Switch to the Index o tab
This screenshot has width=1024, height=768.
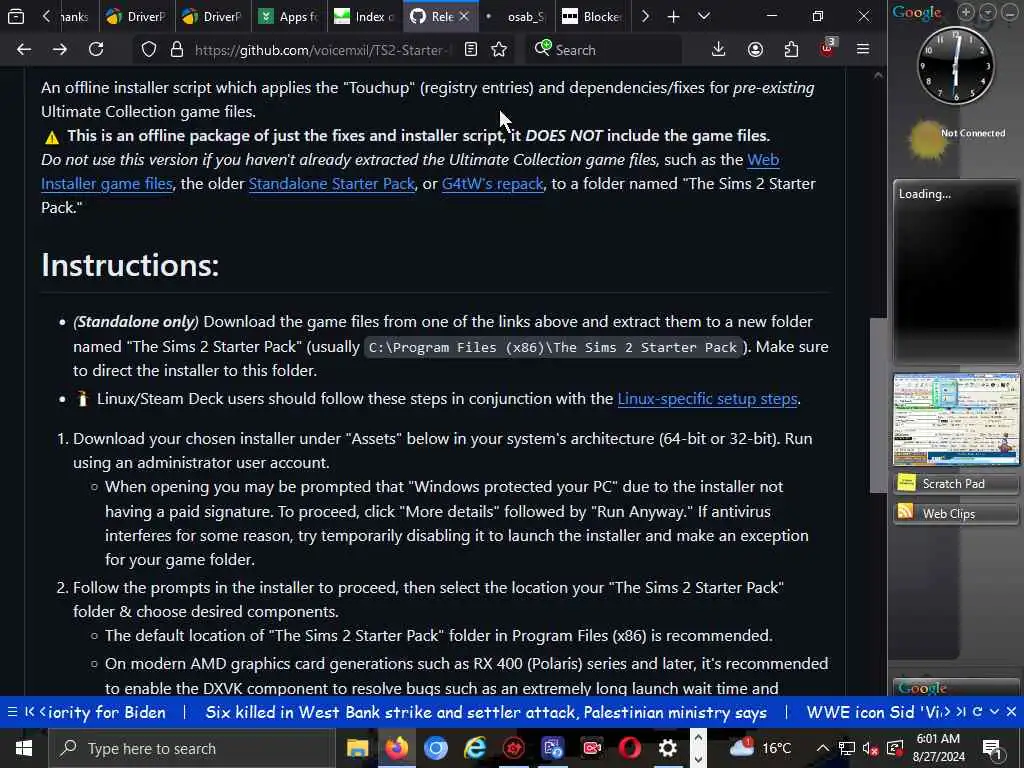(364, 17)
